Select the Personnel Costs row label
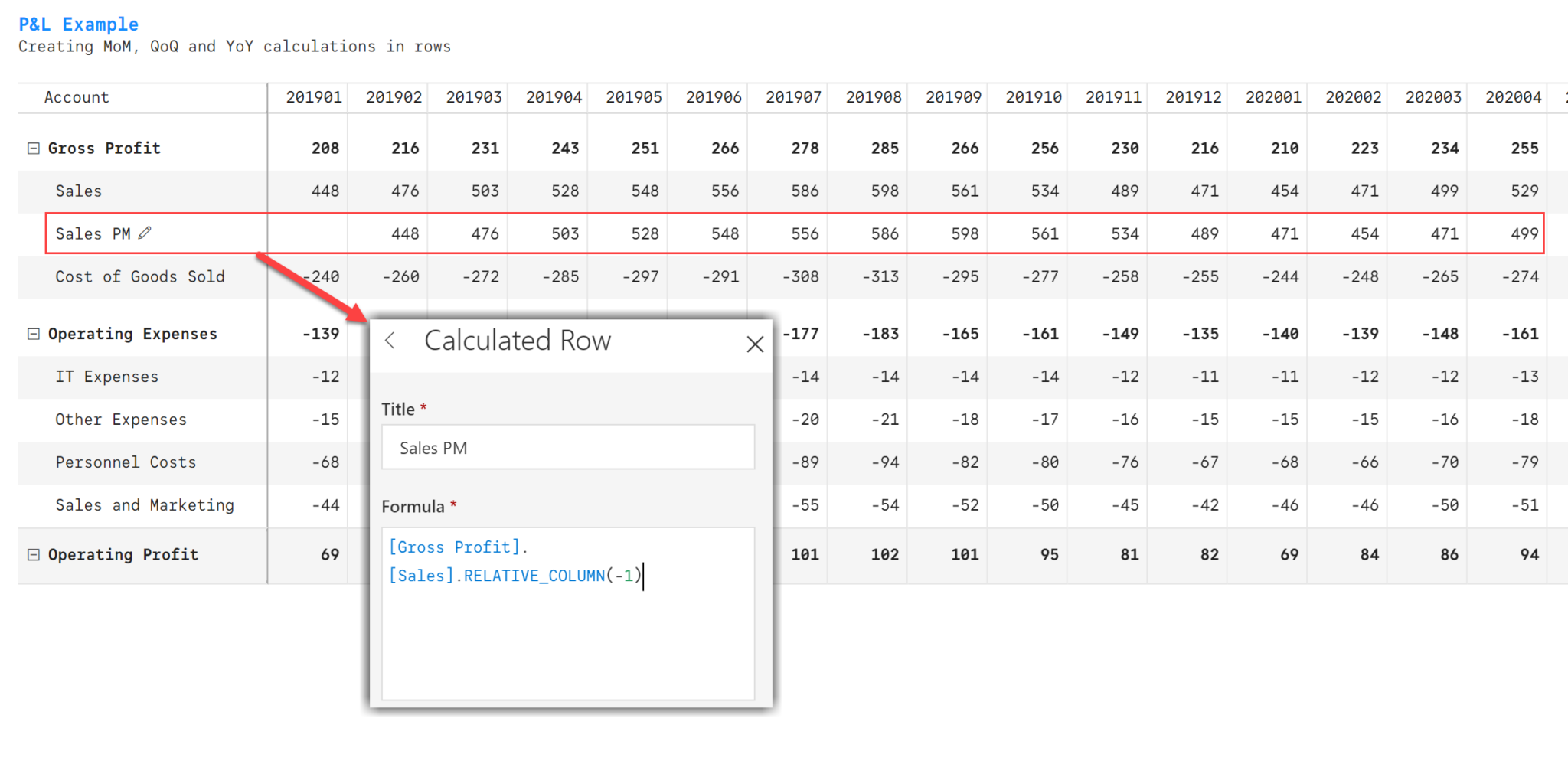This screenshot has width=1568, height=764. coord(125,462)
